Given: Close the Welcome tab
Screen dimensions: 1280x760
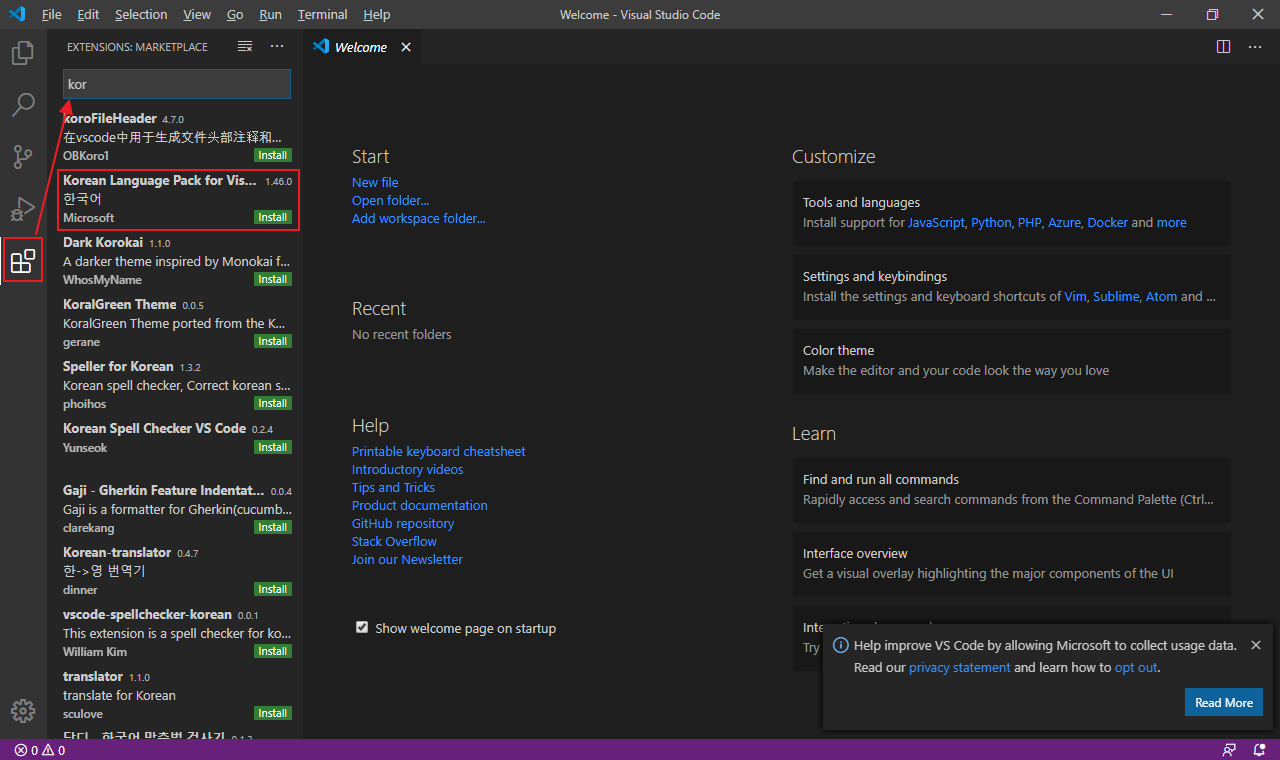Looking at the screenshot, I should [x=406, y=47].
